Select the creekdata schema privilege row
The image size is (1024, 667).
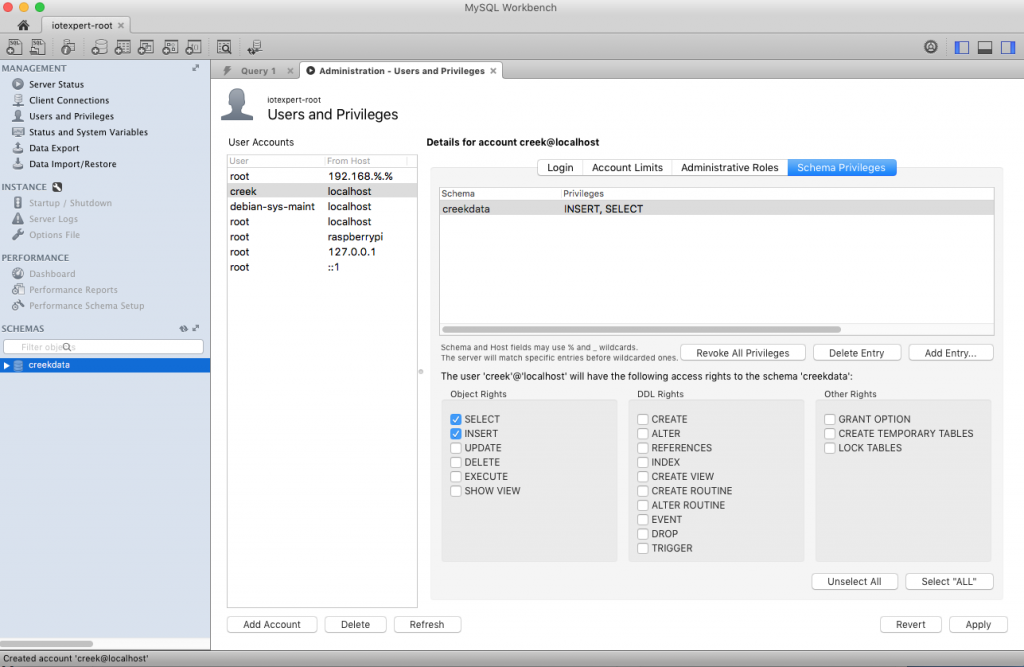(716, 209)
